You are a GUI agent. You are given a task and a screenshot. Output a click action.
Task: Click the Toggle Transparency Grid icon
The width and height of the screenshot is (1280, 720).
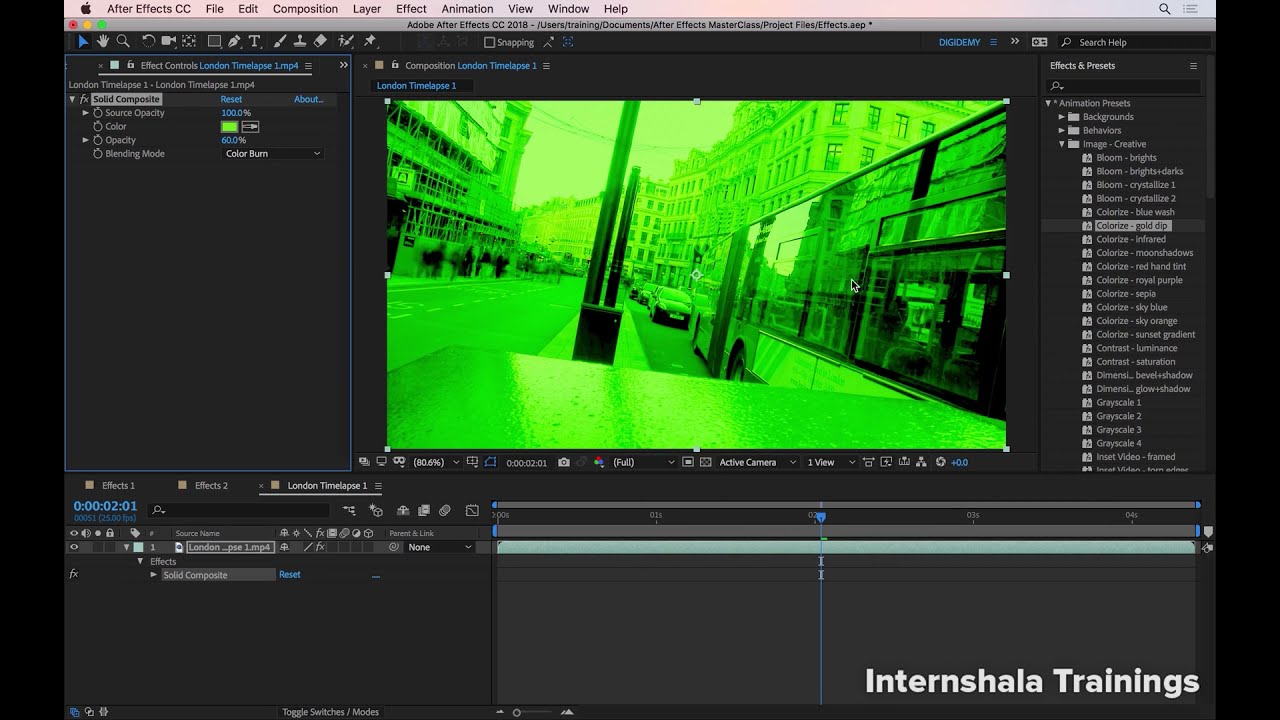(x=706, y=462)
